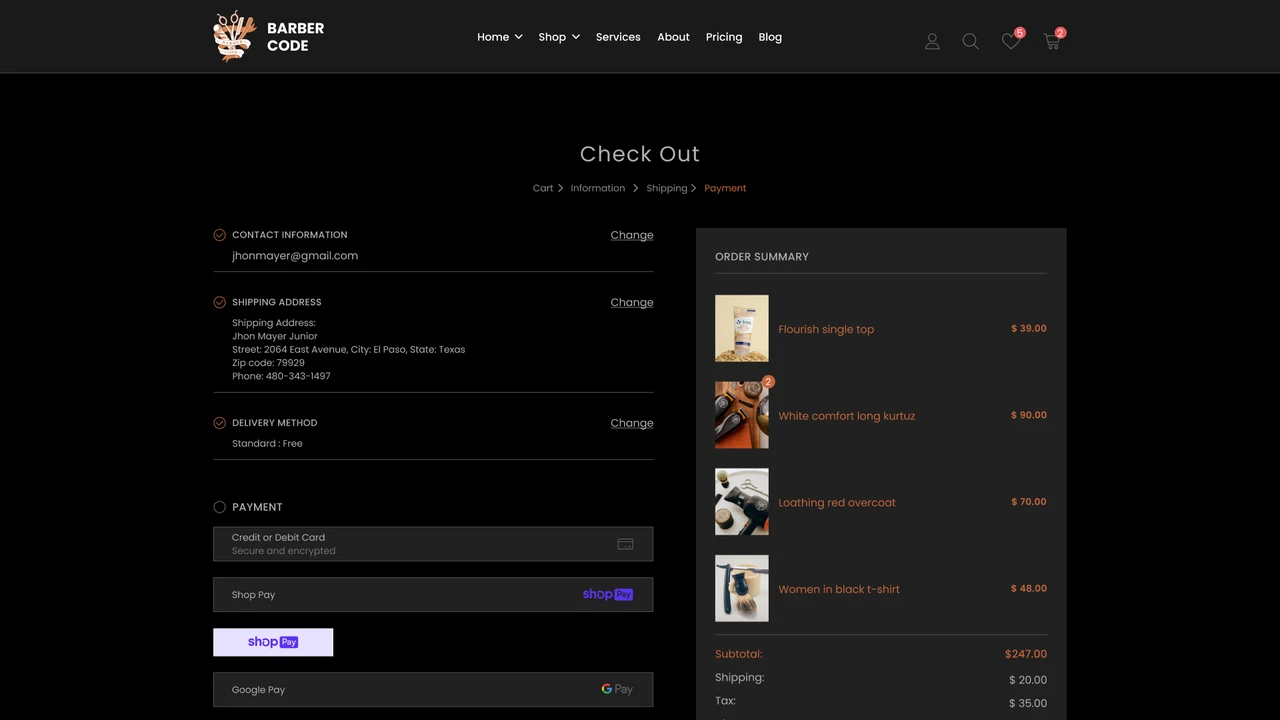Expand the Home menu dropdown
The image size is (1280, 720).
(500, 37)
